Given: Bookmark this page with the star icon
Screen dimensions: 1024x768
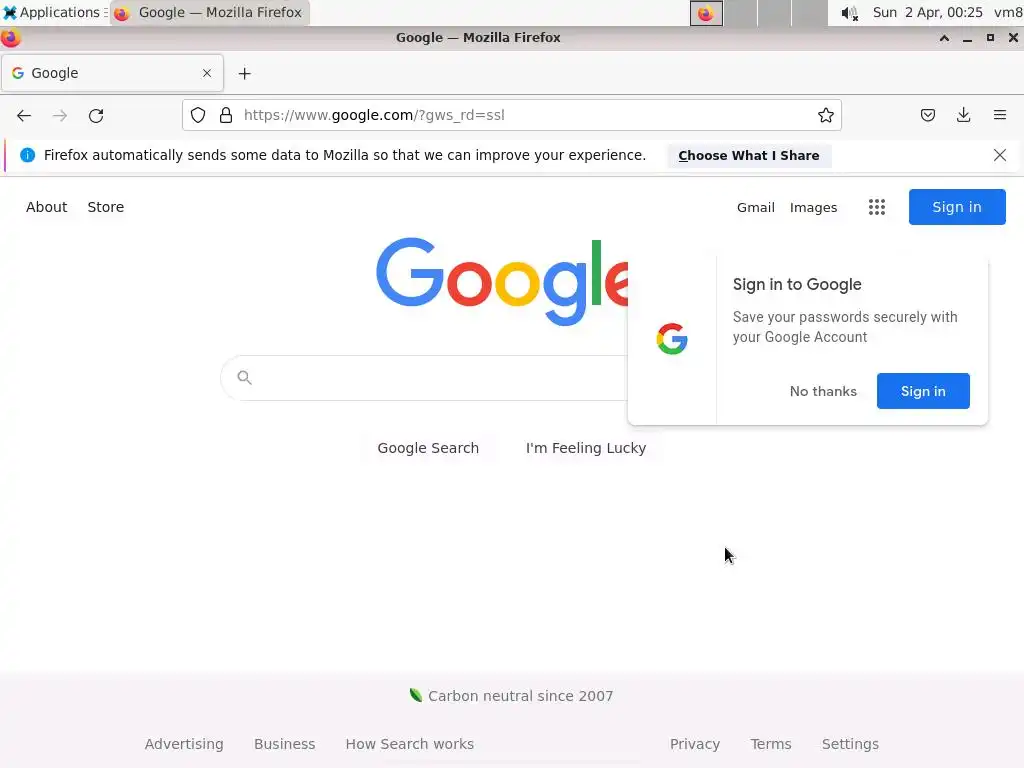Looking at the screenshot, I should click(x=825, y=115).
